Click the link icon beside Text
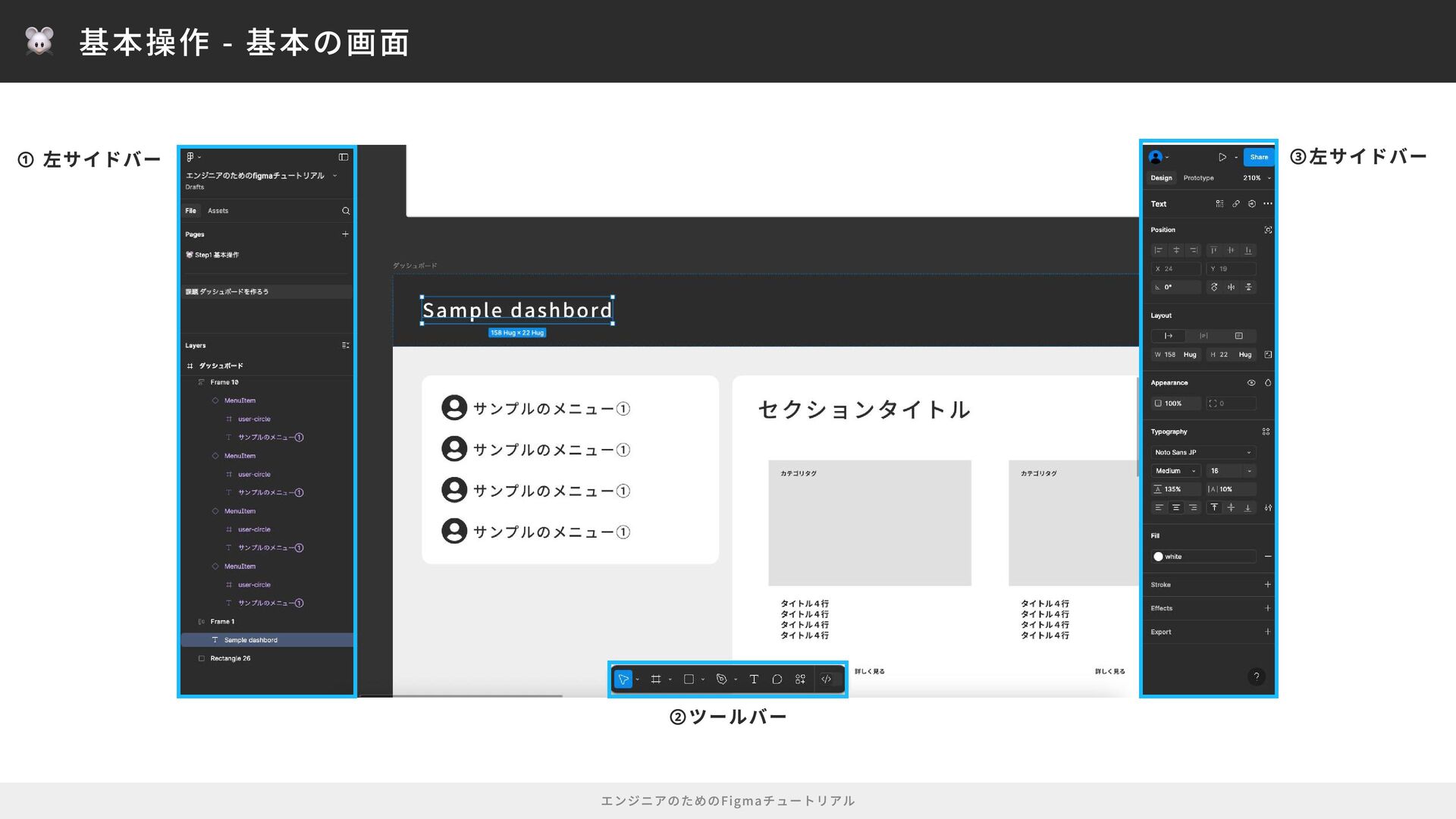Image resolution: width=1456 pixels, height=819 pixels. tap(1236, 204)
